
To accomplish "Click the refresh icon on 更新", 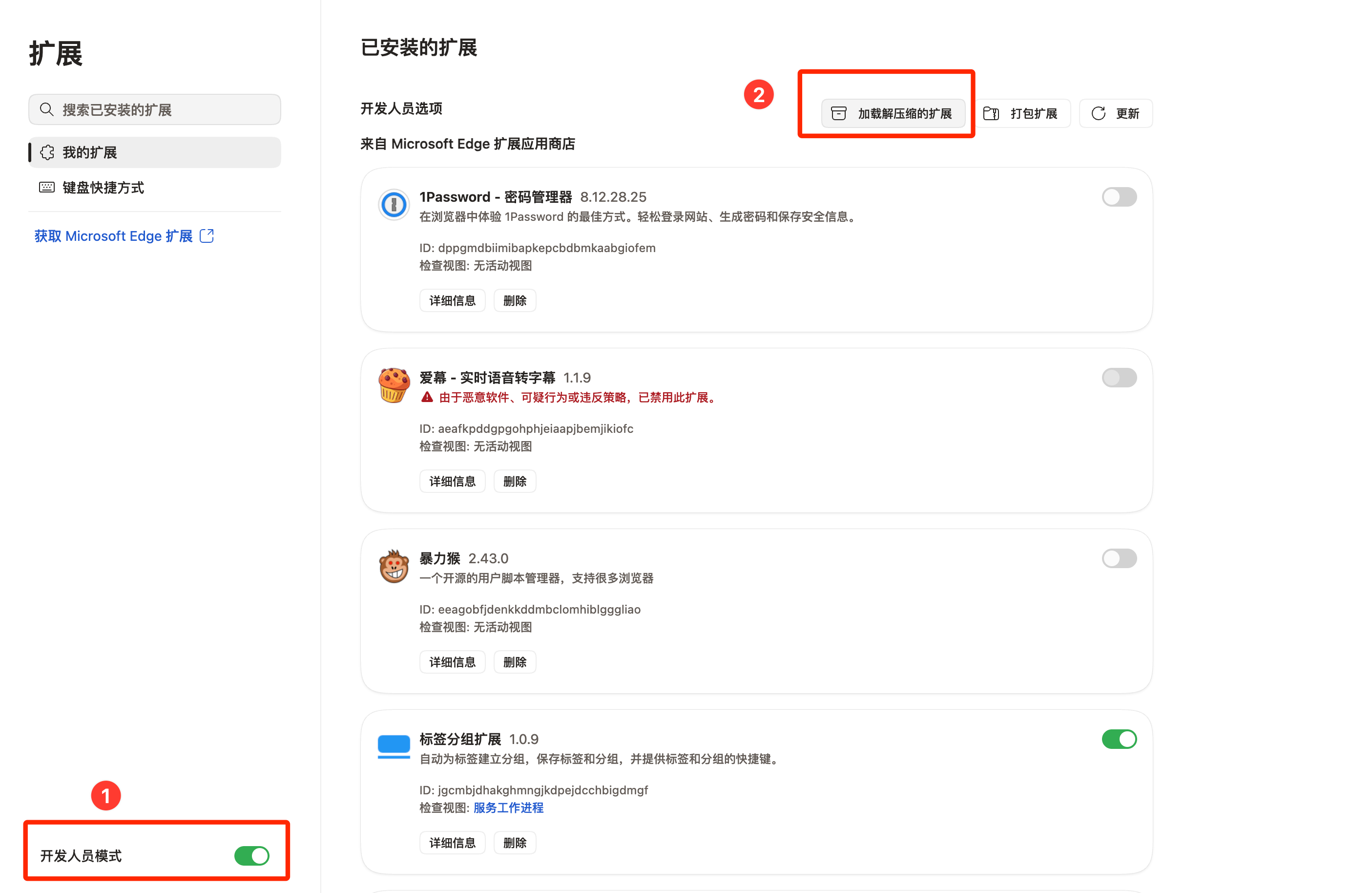I will [1098, 114].
